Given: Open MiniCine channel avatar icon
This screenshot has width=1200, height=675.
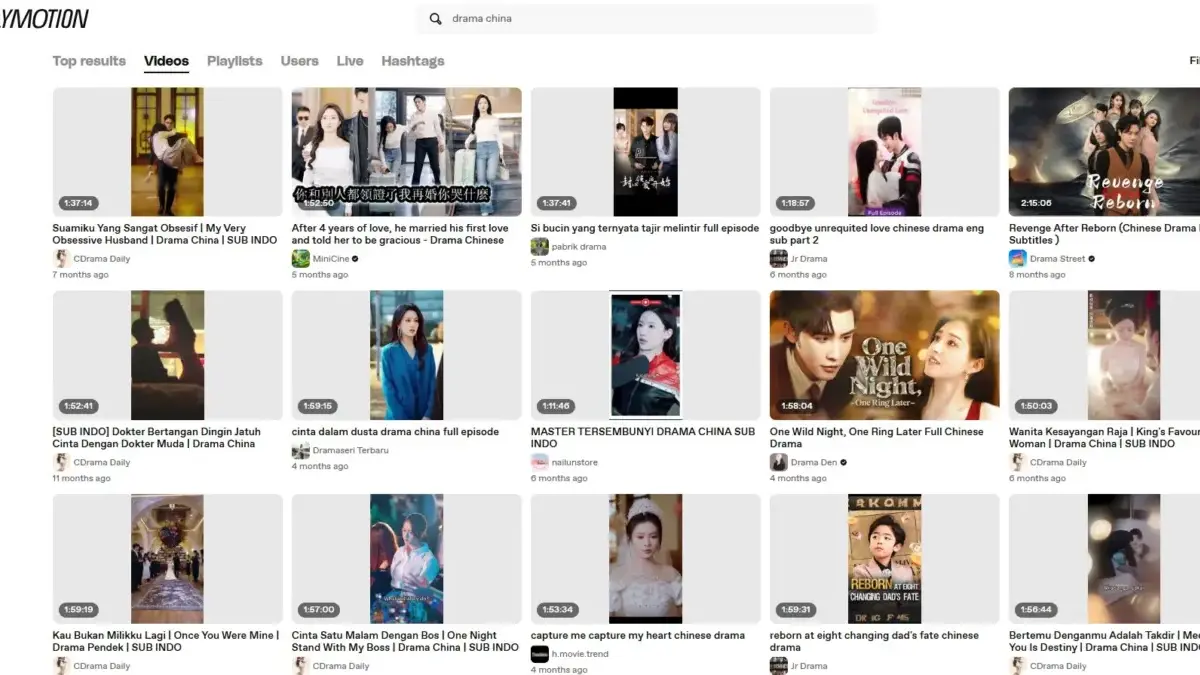Looking at the screenshot, I should click(x=300, y=258).
